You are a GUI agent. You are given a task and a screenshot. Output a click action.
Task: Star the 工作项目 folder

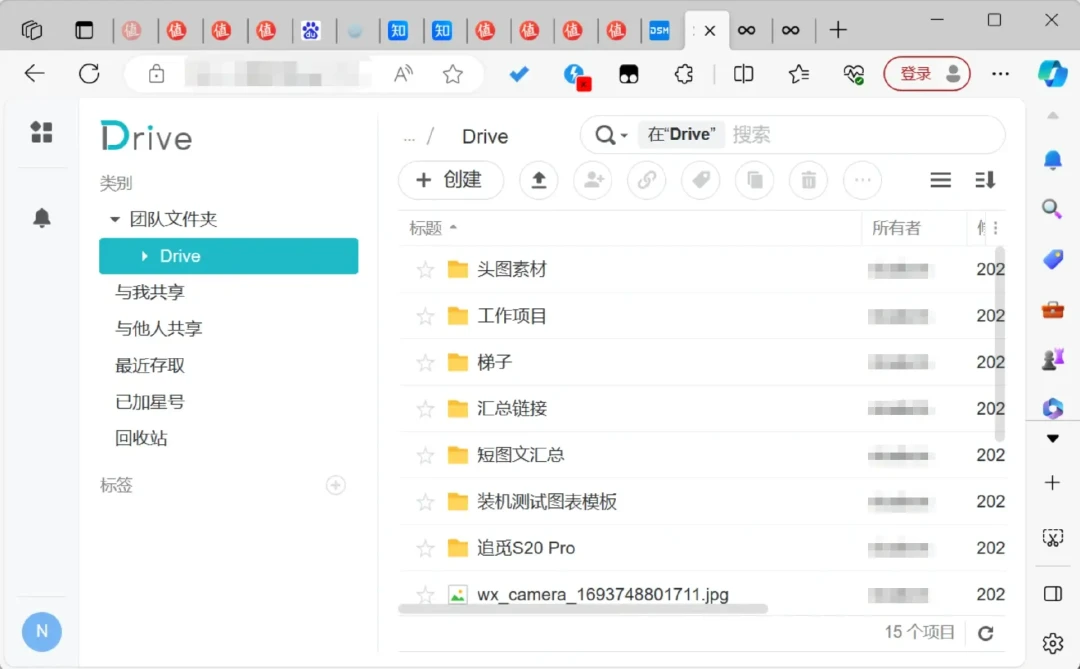point(425,316)
